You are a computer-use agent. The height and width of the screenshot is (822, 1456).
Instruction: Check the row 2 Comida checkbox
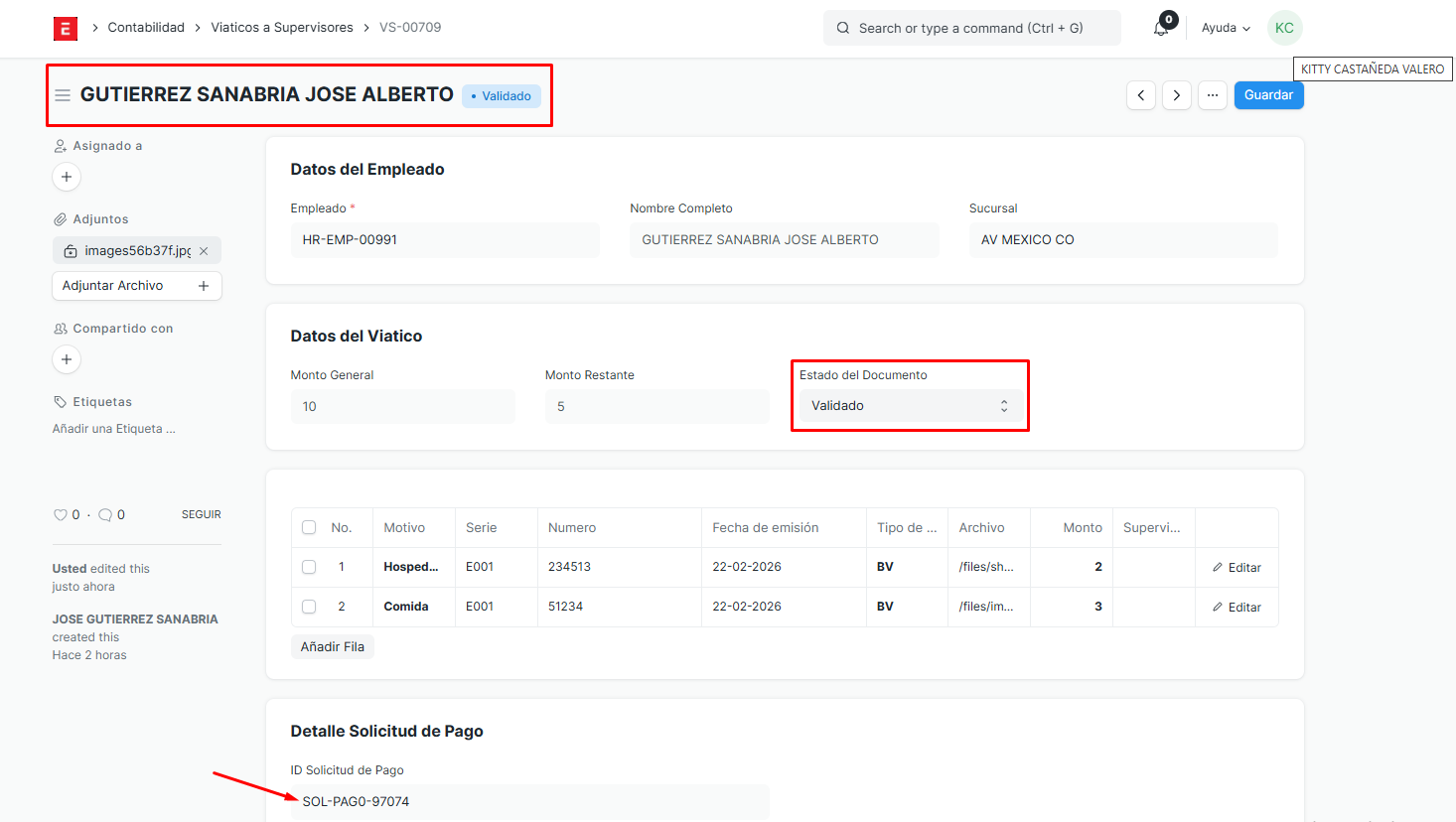pyautogui.click(x=309, y=607)
